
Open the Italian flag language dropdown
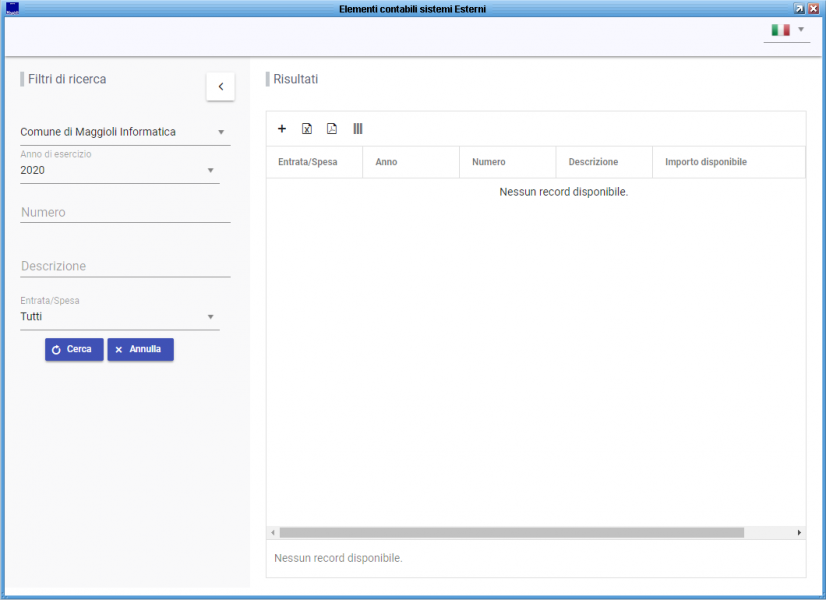(787, 30)
